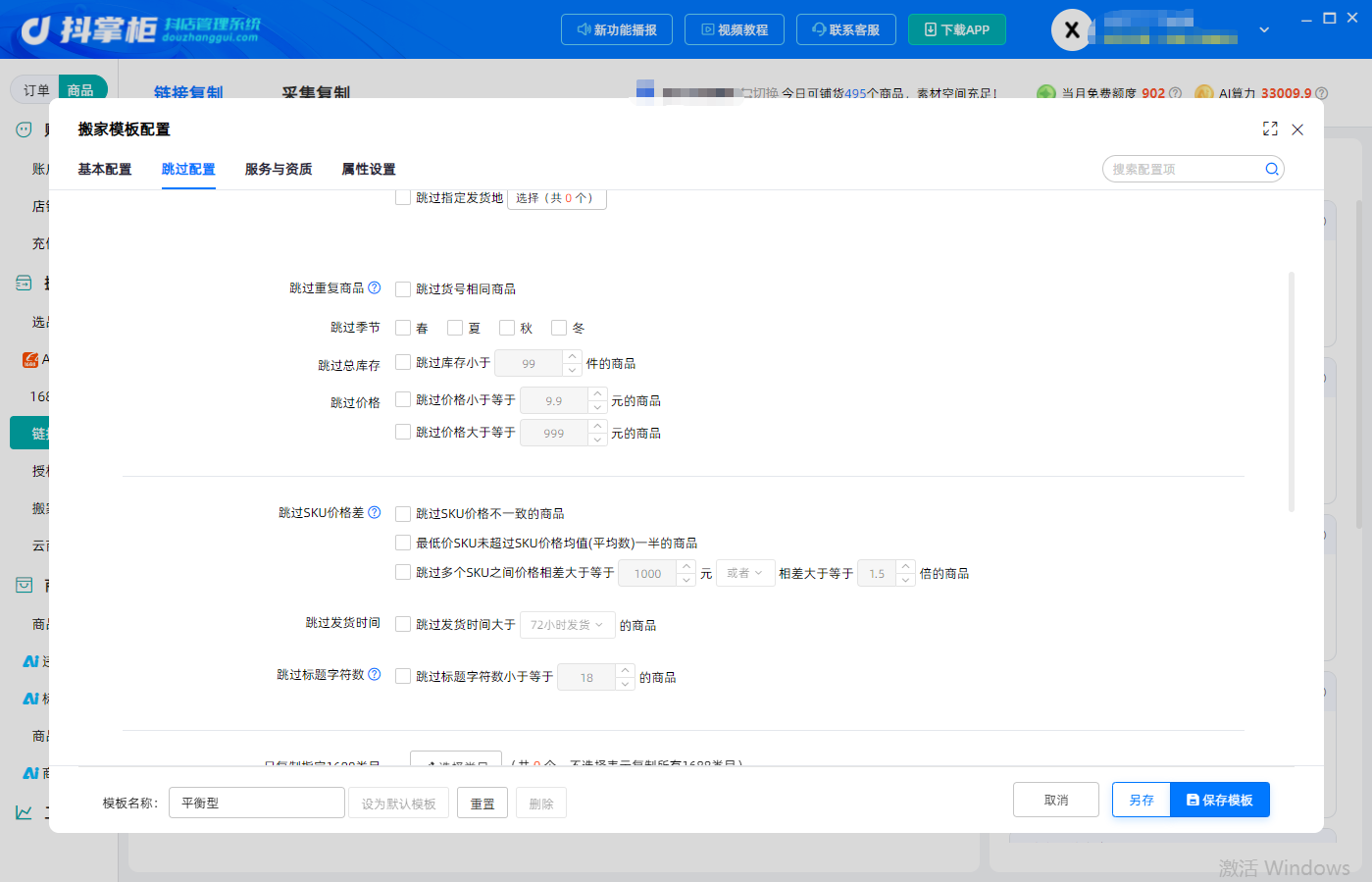Viewport: 1372px width, 882px height.
Task: Click the dialog's vertical scrollbar
Action: pyautogui.click(x=1292, y=391)
